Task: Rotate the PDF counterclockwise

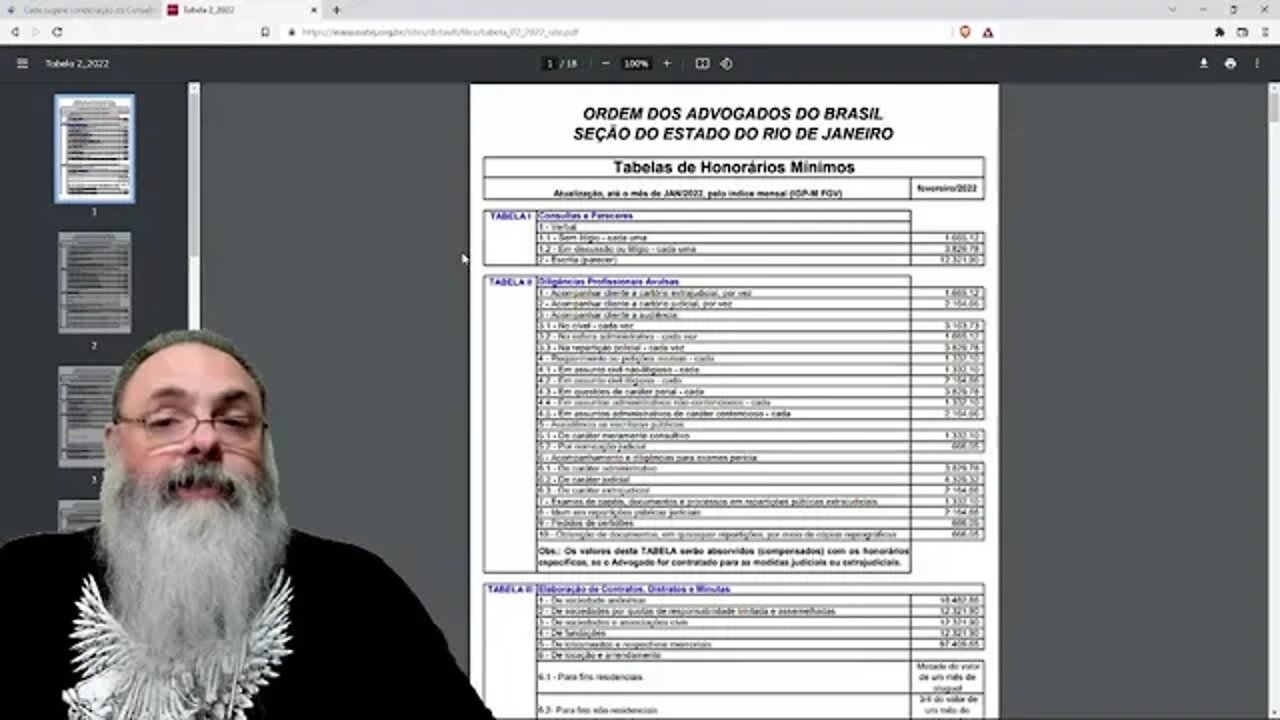Action: [x=726, y=63]
